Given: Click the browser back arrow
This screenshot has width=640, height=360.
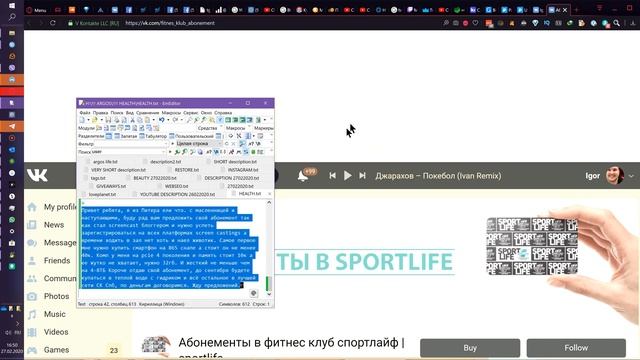Looking at the screenshot, I should tap(29, 23).
